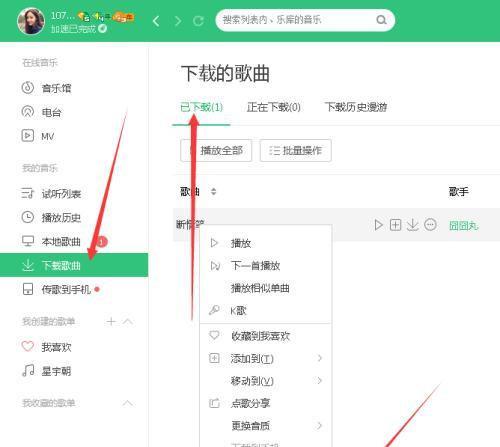Select 下载歌曲 in the sidebar
500x447 pixels.
tap(74, 265)
